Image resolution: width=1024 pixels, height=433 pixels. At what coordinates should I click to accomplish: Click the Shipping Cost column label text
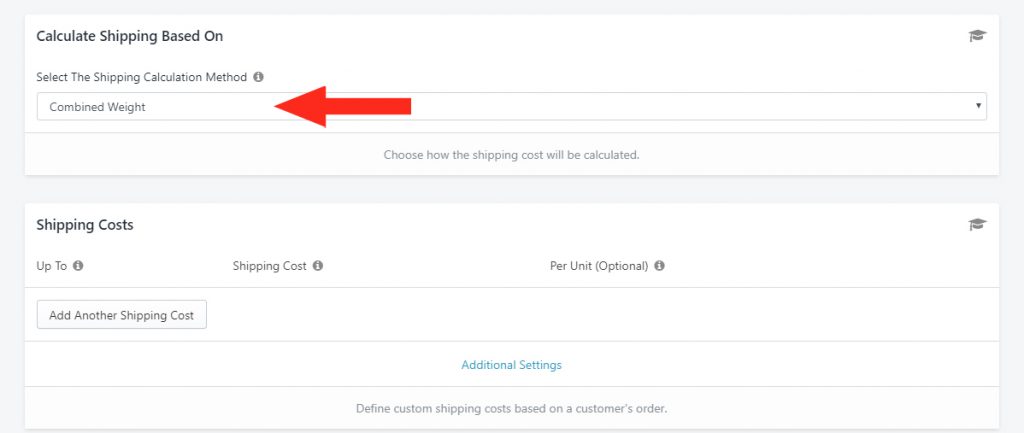tap(270, 266)
